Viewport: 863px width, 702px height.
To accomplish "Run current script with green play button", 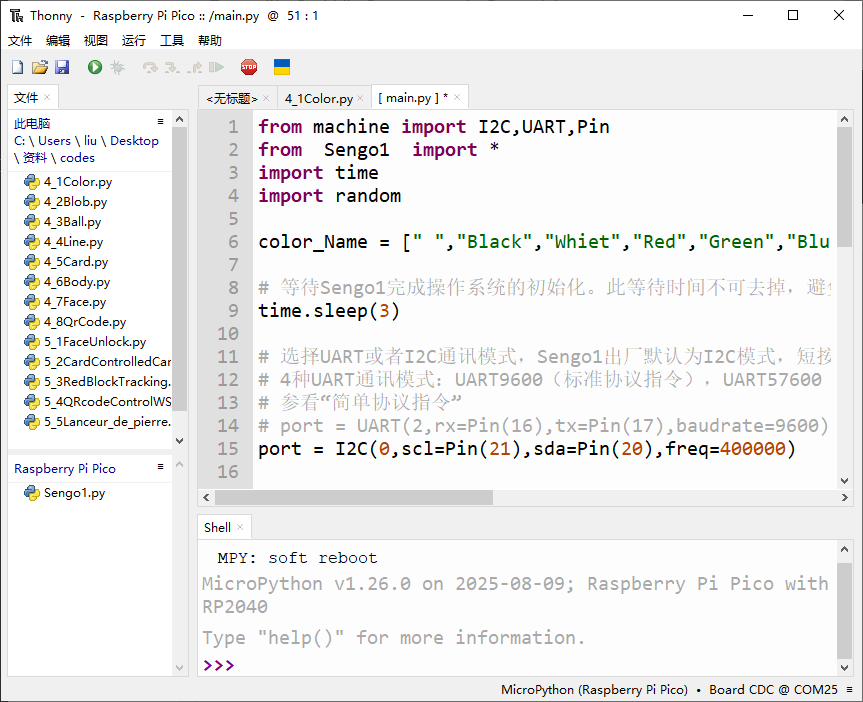I will [x=95, y=67].
